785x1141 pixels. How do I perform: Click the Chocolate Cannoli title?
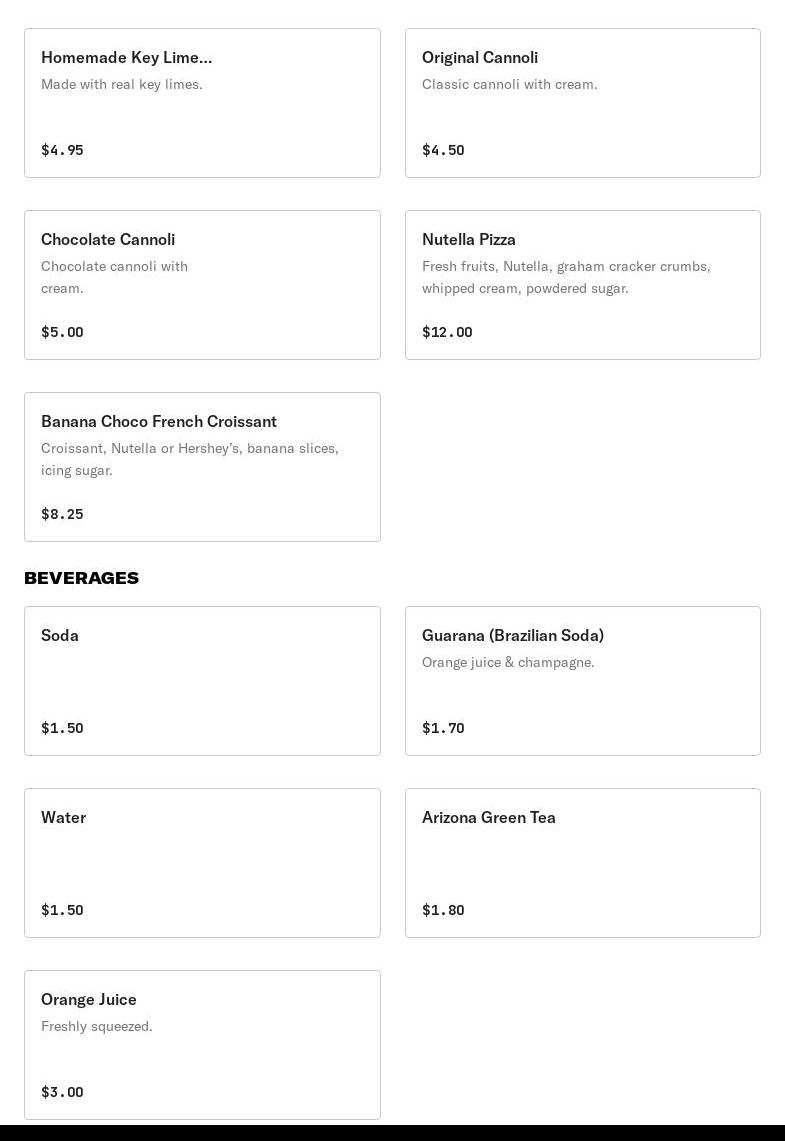(x=108, y=239)
